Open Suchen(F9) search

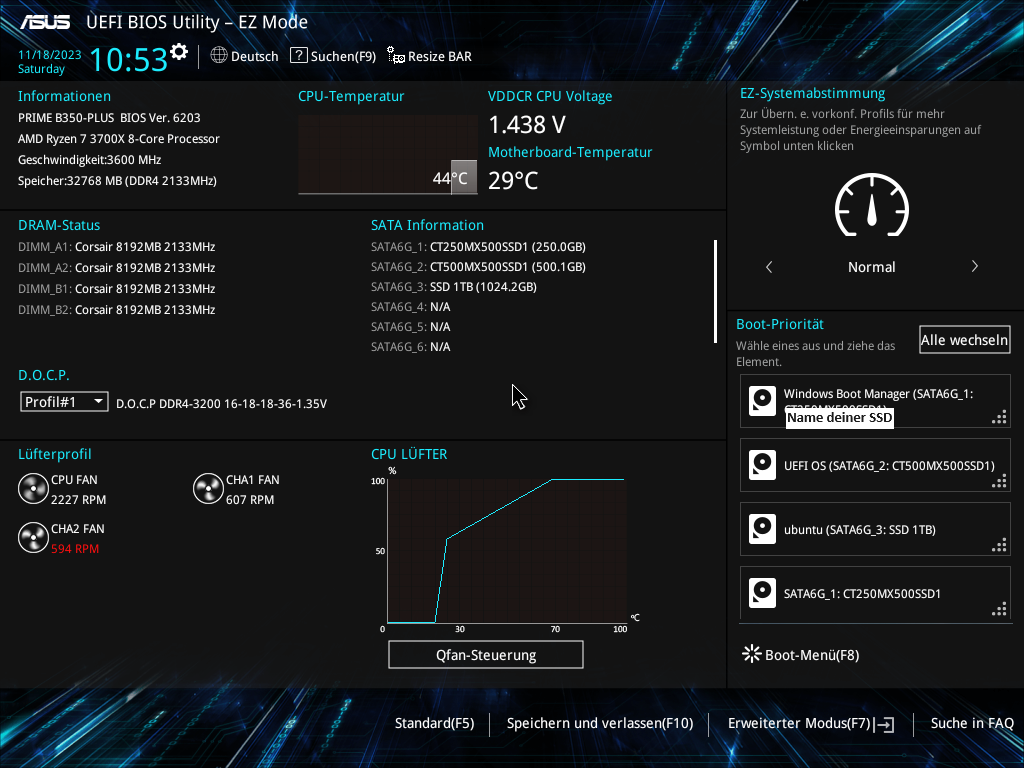pyautogui.click(x=344, y=56)
